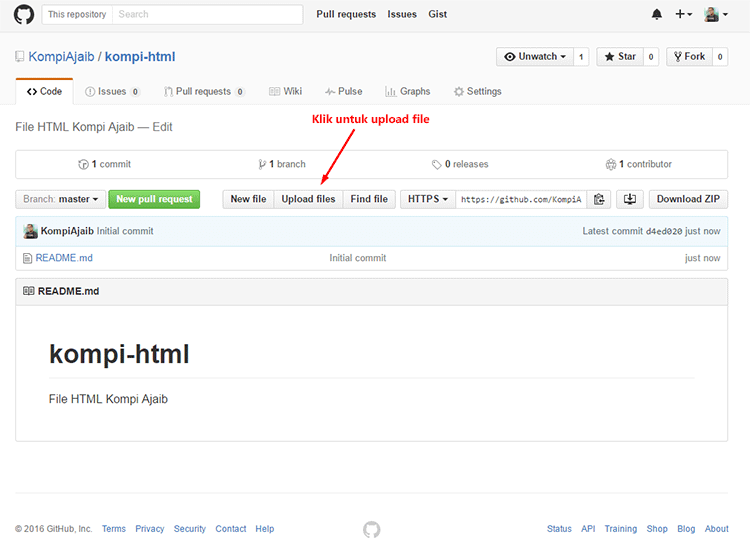The height and width of the screenshot is (553, 750).
Task: Open the README.md row's Initial commit message
Action: (357, 258)
